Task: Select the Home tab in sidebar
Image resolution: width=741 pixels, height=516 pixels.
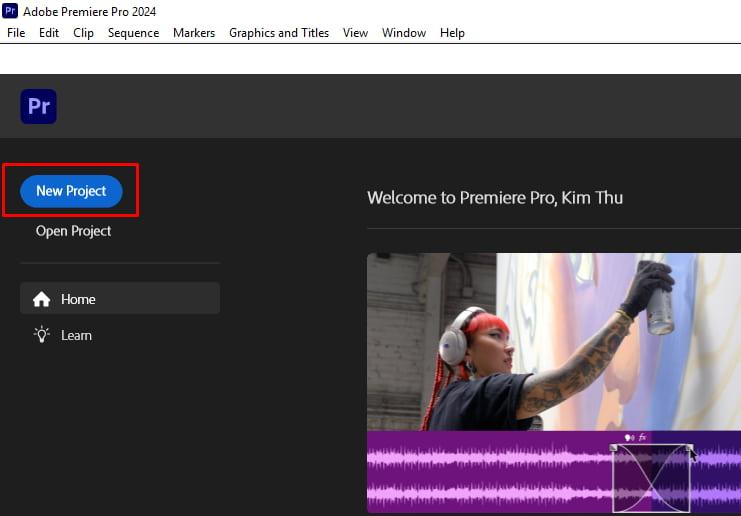Action: (120, 298)
